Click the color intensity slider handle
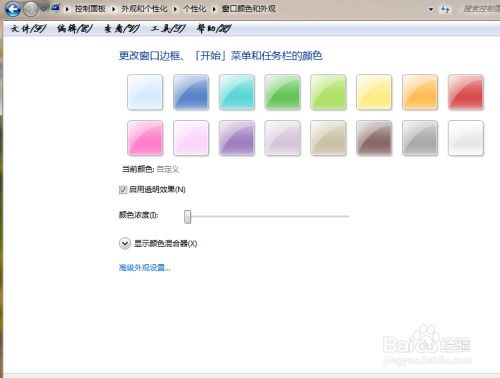This screenshot has height=378, width=500. (188, 217)
